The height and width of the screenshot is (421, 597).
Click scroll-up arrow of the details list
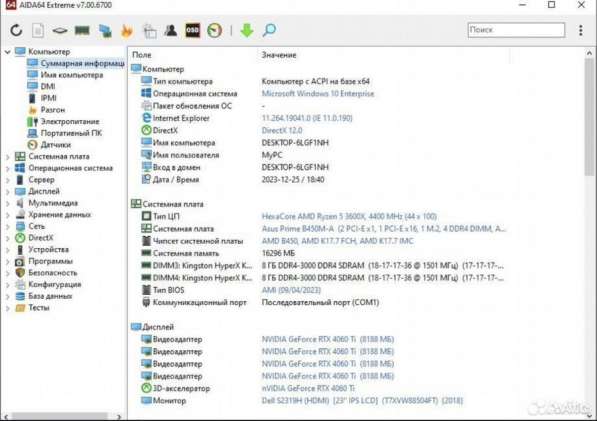coord(589,53)
